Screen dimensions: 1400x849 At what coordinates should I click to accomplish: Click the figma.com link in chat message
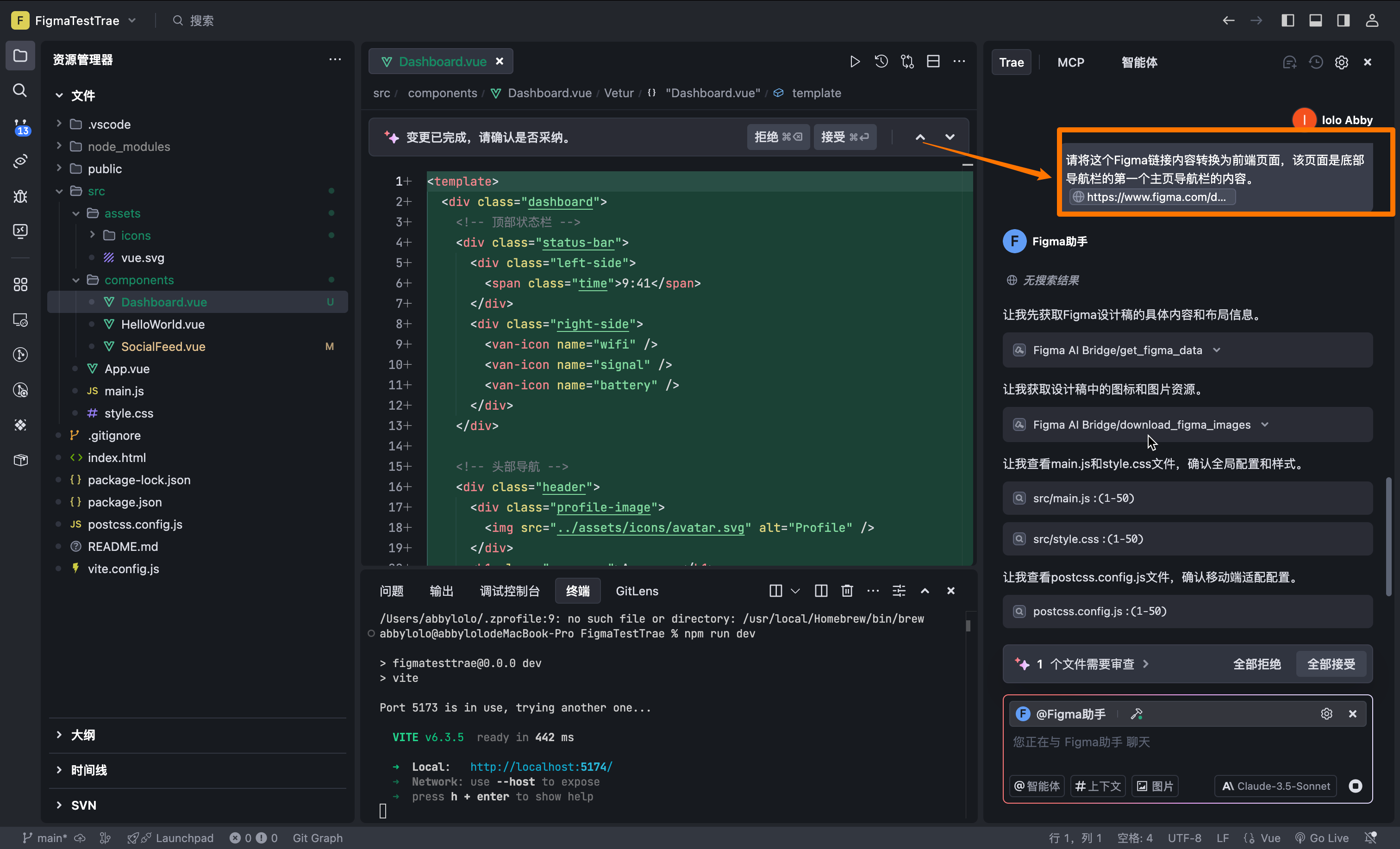coord(1153,197)
